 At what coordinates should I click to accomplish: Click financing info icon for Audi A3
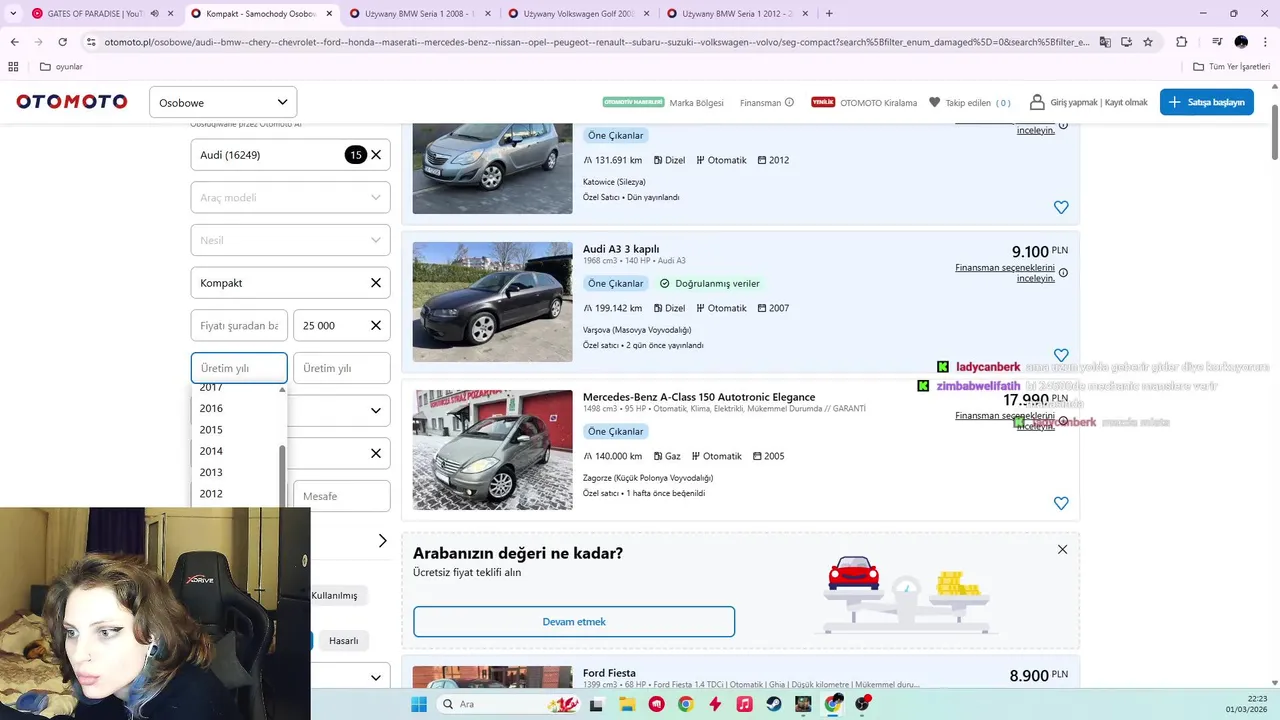[1063, 273]
